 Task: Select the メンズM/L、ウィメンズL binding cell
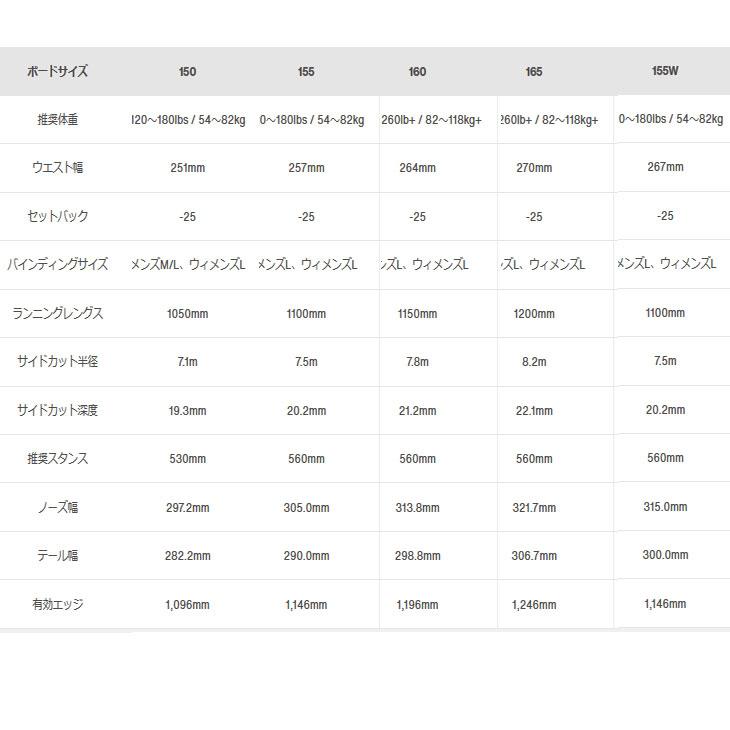pos(188,265)
